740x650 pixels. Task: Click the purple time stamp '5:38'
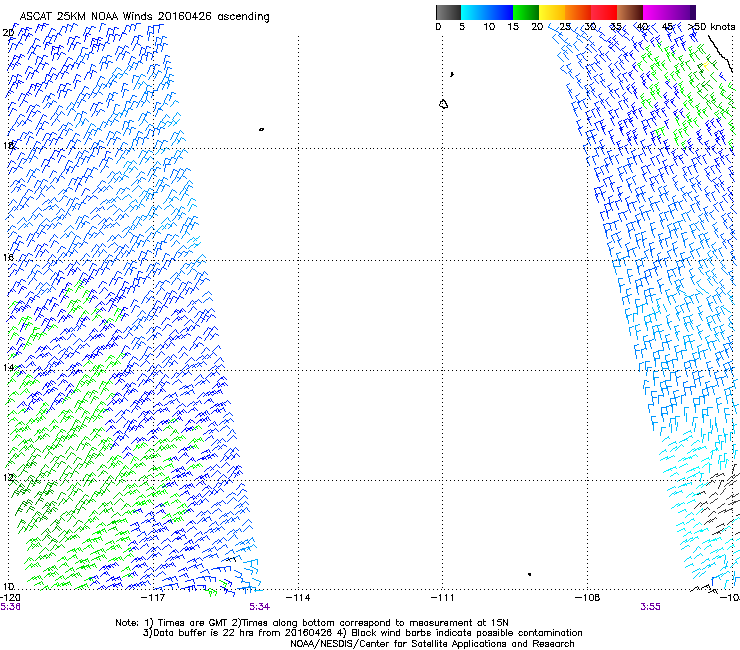click(x=10, y=607)
